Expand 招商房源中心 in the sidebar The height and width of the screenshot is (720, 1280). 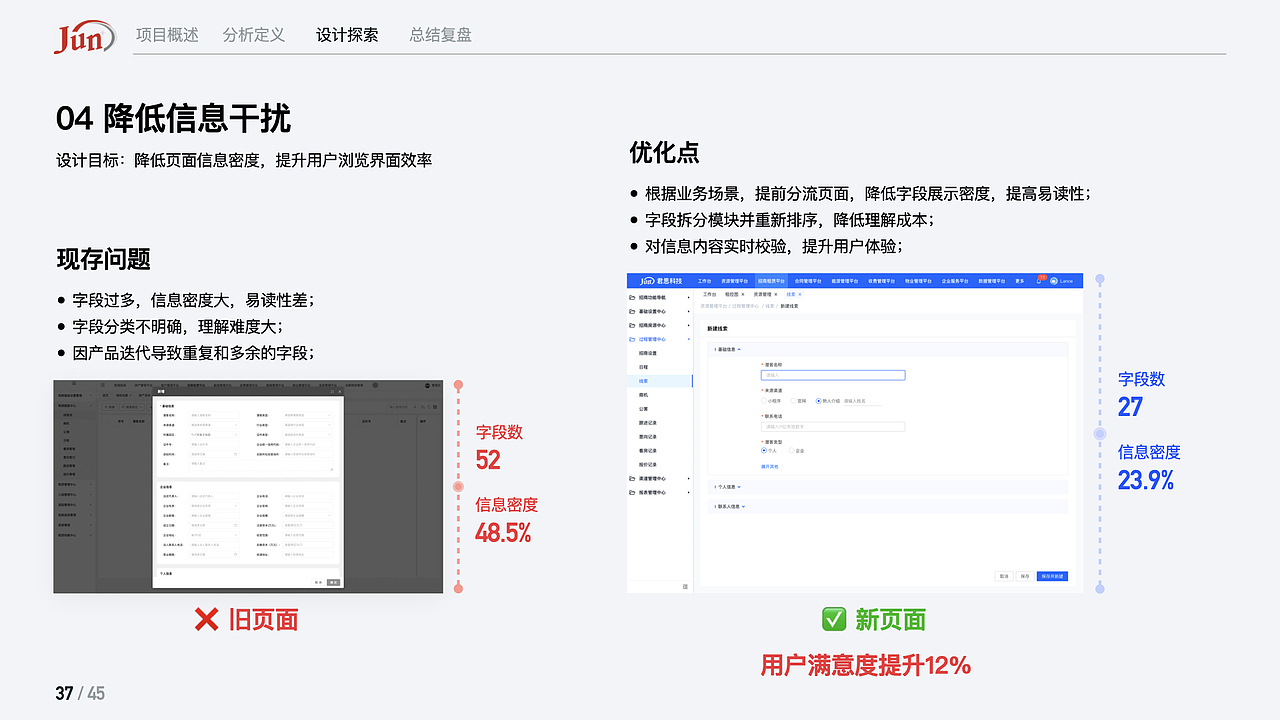click(689, 325)
